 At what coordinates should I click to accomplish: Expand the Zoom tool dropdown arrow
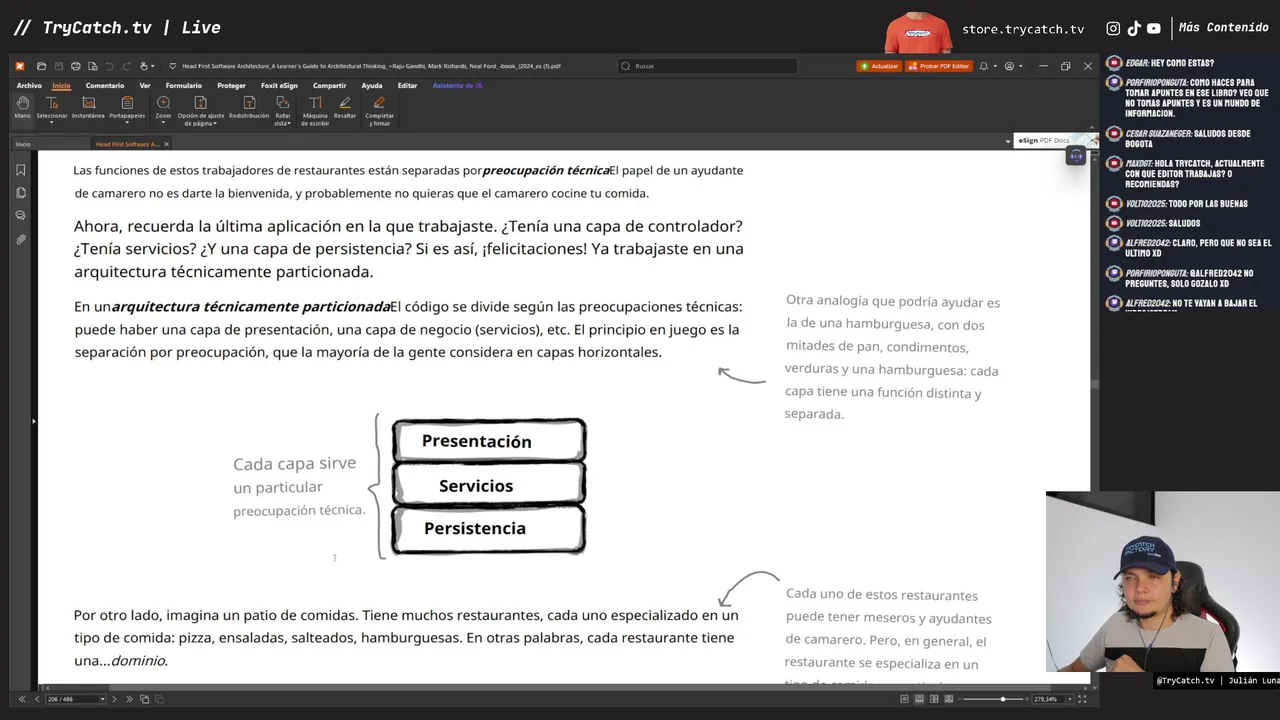click(163, 124)
